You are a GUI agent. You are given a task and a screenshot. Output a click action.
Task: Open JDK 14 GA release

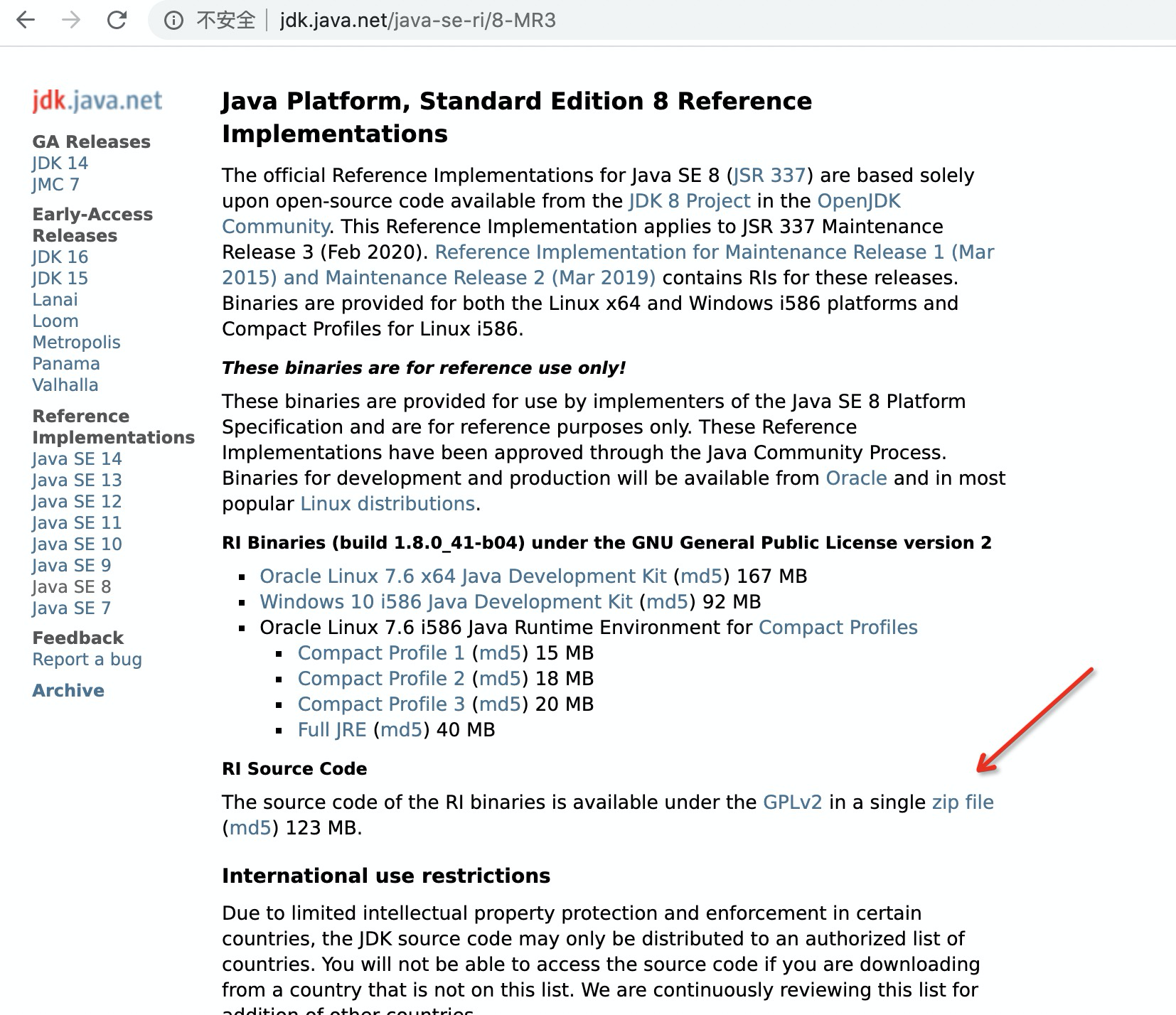click(60, 163)
